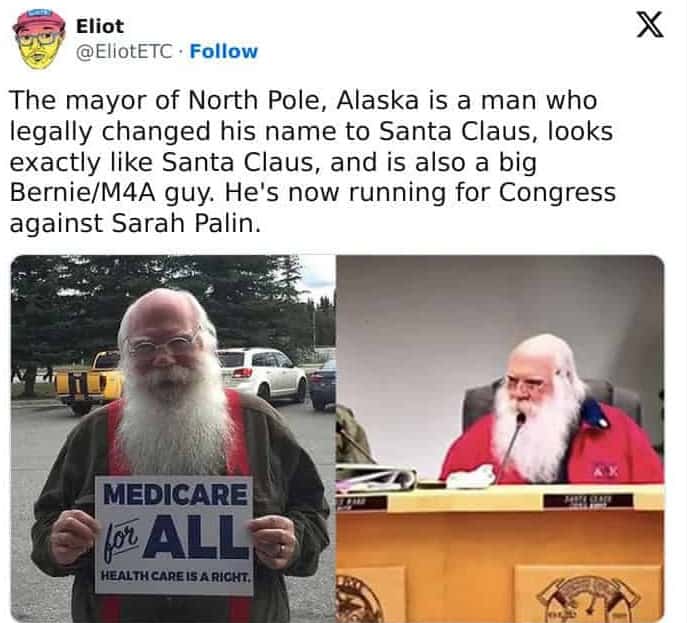Image resolution: width=687 pixels, height=623 pixels.
Task: Open the @EliotETC handle link
Action: click(x=124, y=52)
